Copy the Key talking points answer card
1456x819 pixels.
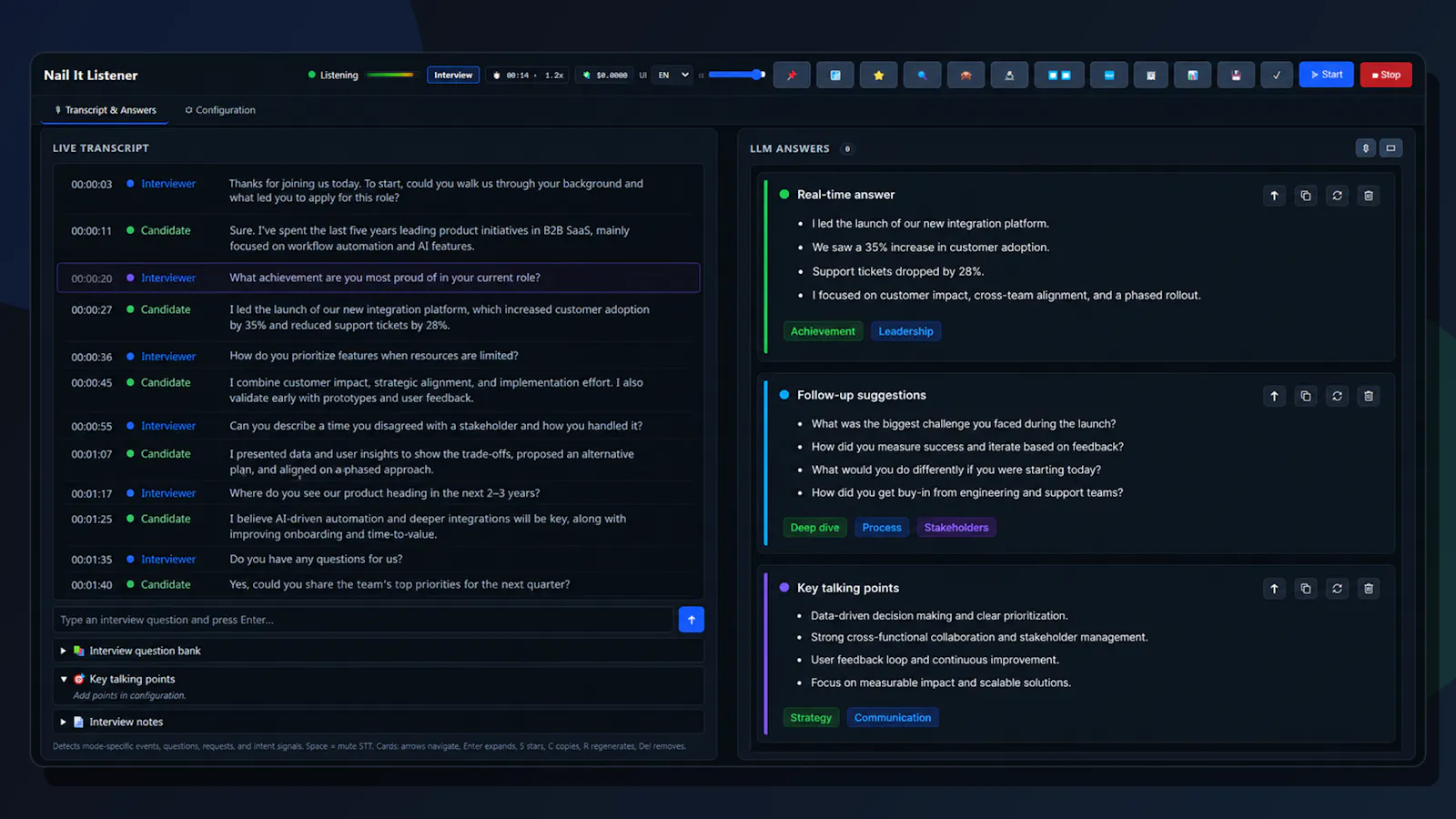(1306, 589)
